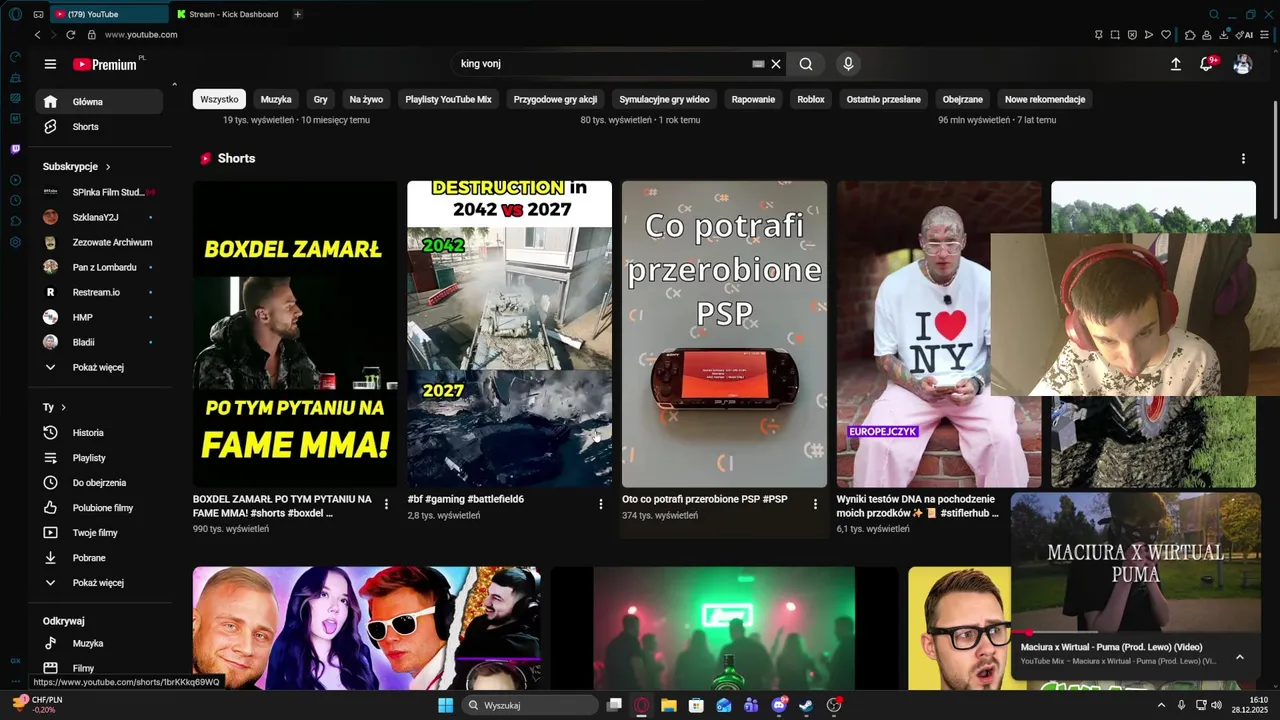The width and height of the screenshot is (1280, 720).
Task: Open the Zezowate Archiwum subscription
Action: tap(99, 242)
